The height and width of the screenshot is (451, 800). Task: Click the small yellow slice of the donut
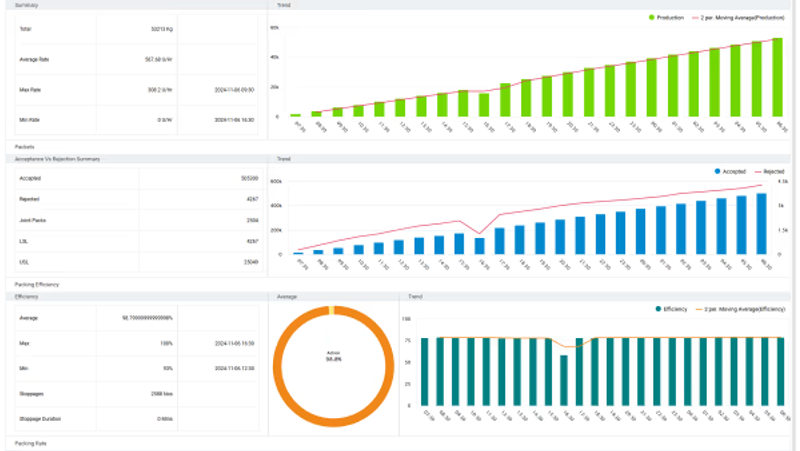(x=332, y=310)
